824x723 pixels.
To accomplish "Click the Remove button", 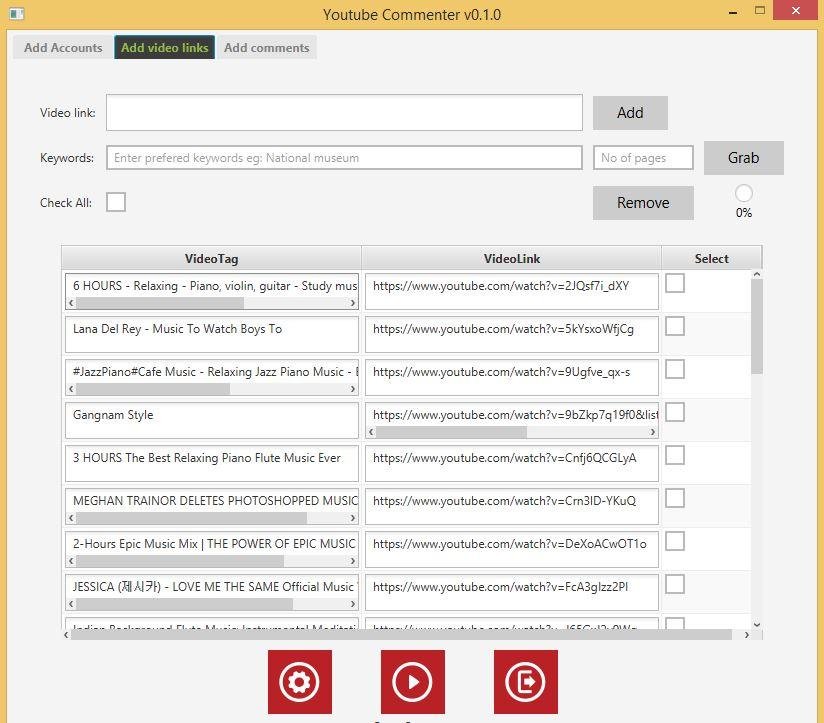I will tap(643, 203).
